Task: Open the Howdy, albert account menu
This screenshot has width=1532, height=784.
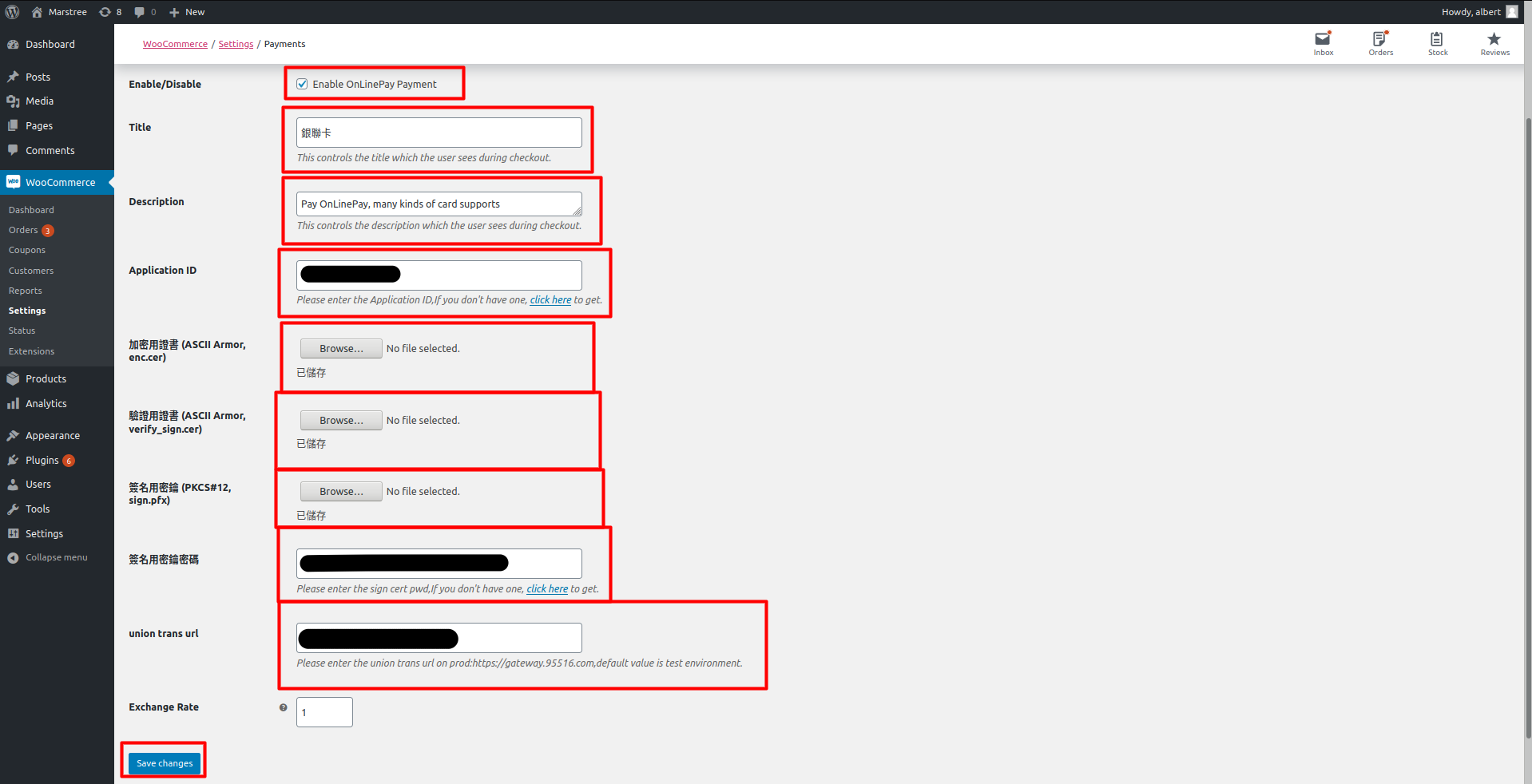Action: 1478,12
